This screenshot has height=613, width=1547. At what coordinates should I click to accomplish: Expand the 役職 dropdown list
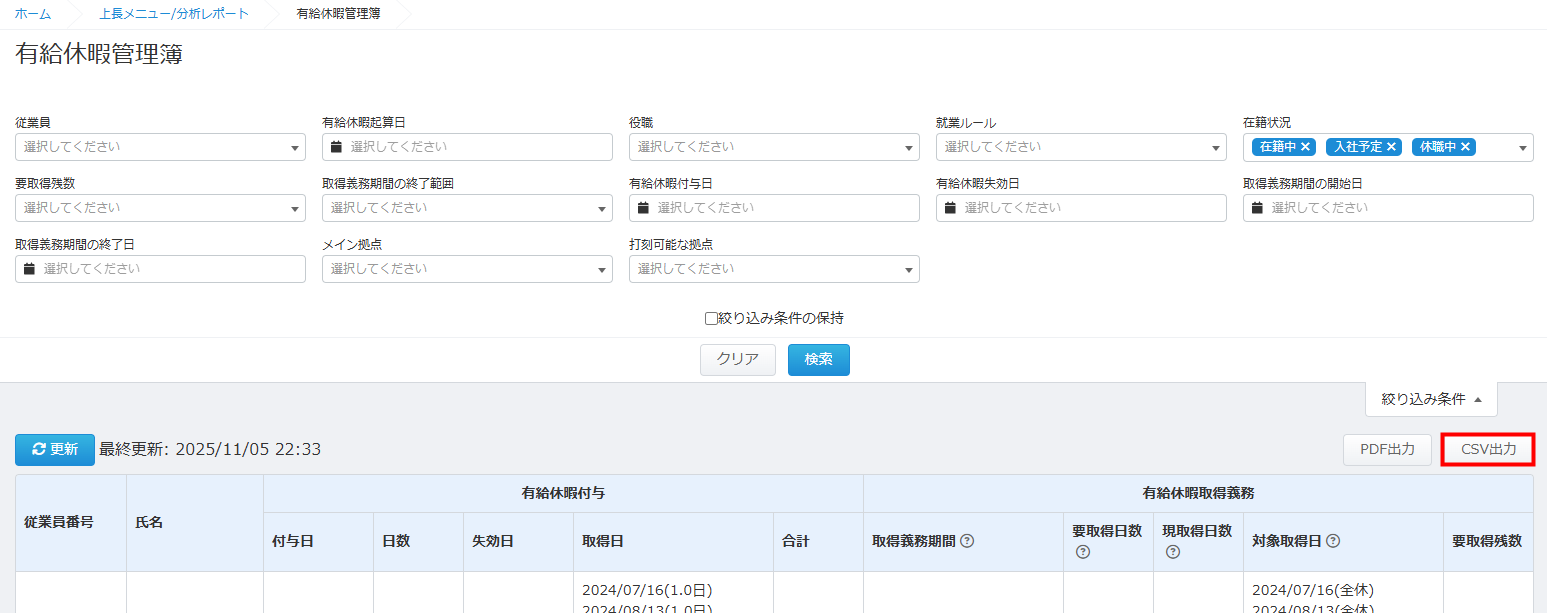tap(774, 147)
